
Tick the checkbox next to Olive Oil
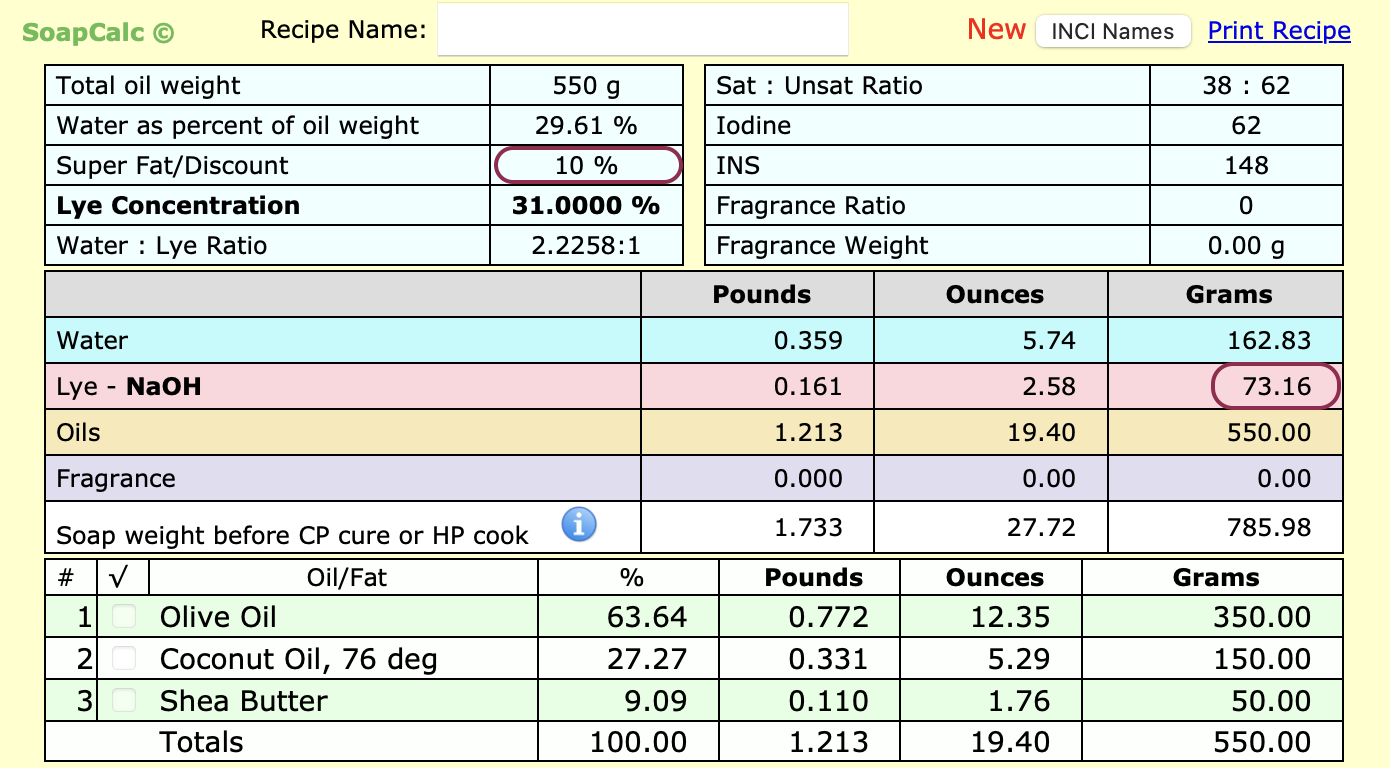coord(124,617)
